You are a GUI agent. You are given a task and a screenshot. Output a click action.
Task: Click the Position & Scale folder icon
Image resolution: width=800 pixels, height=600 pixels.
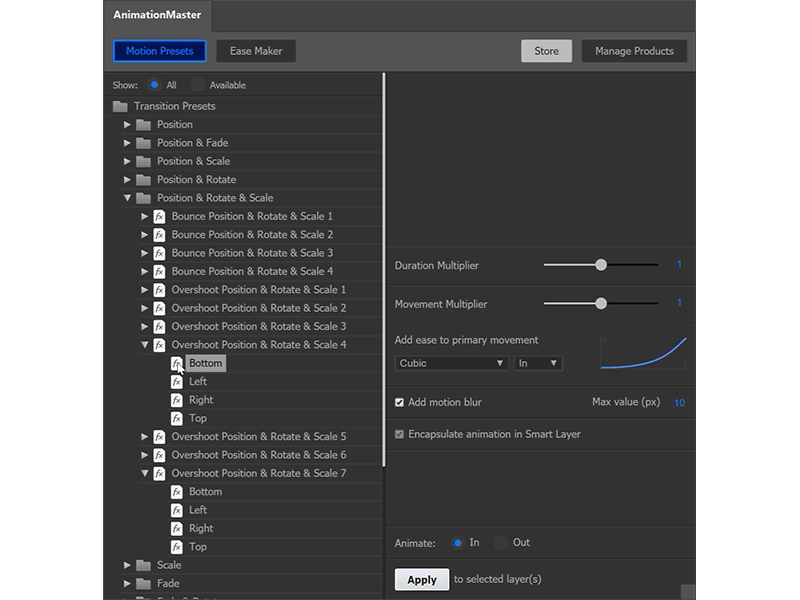pos(144,161)
